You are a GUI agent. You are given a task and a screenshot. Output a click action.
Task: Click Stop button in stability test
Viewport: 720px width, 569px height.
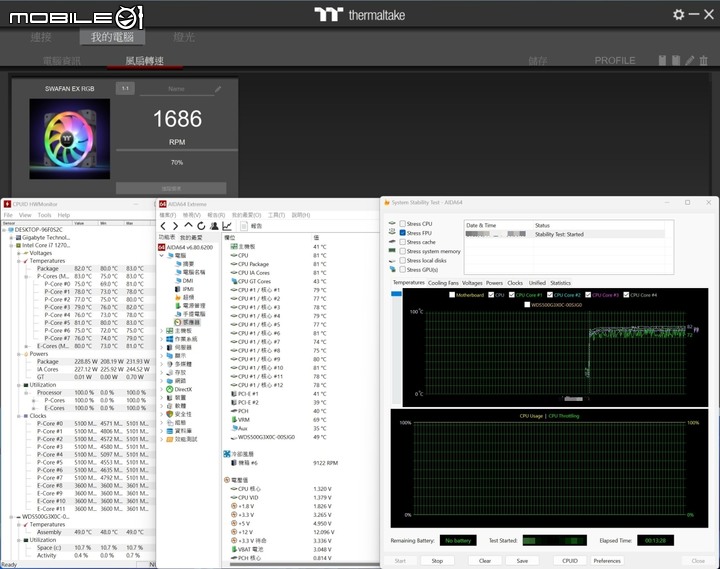(x=437, y=561)
